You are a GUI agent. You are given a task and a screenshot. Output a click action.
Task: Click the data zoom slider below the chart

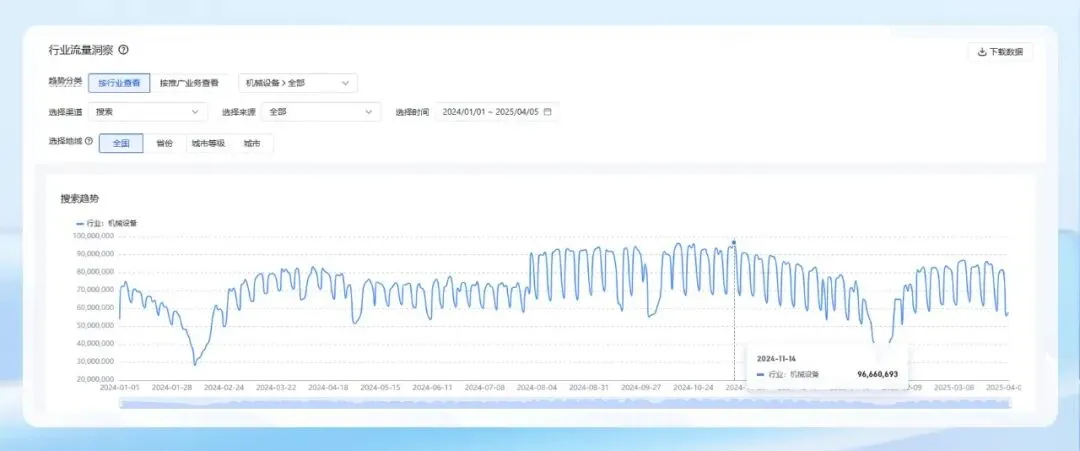pos(563,403)
